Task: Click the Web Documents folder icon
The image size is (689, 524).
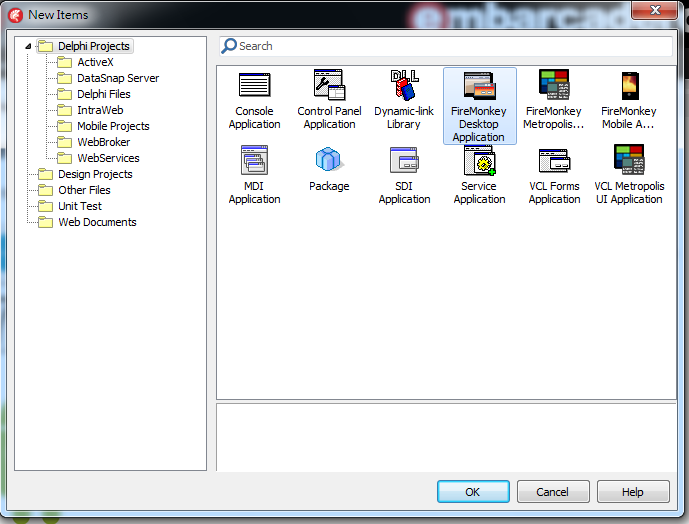Action: (x=45, y=222)
